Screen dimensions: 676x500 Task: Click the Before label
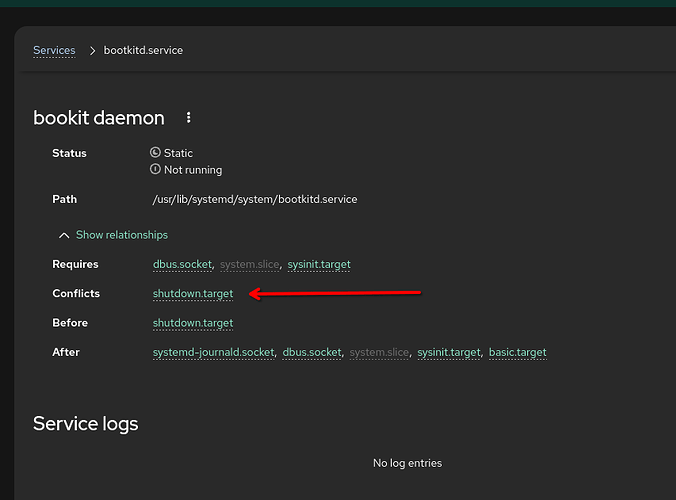(x=70, y=323)
